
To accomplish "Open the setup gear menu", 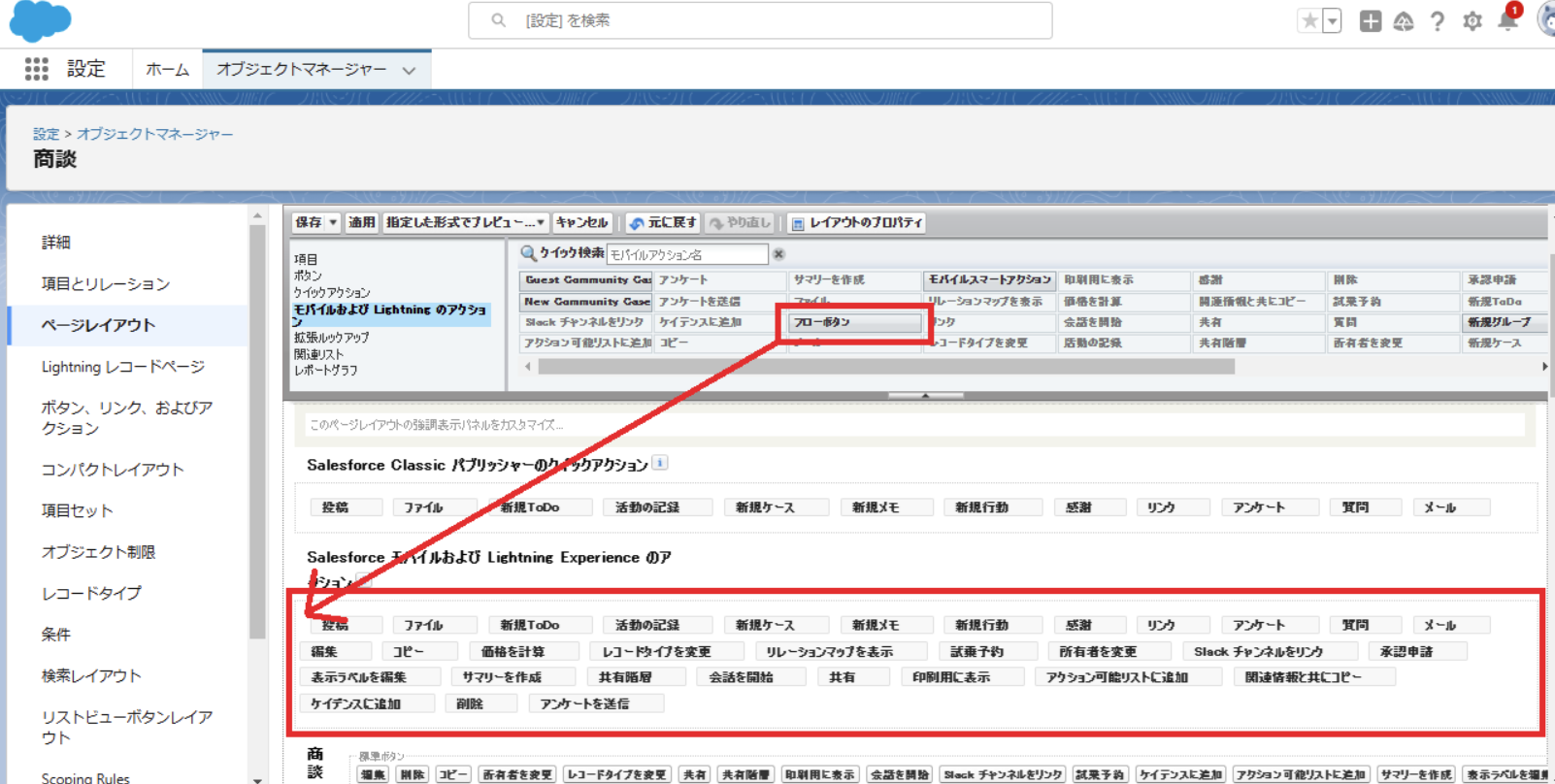I will [1472, 20].
